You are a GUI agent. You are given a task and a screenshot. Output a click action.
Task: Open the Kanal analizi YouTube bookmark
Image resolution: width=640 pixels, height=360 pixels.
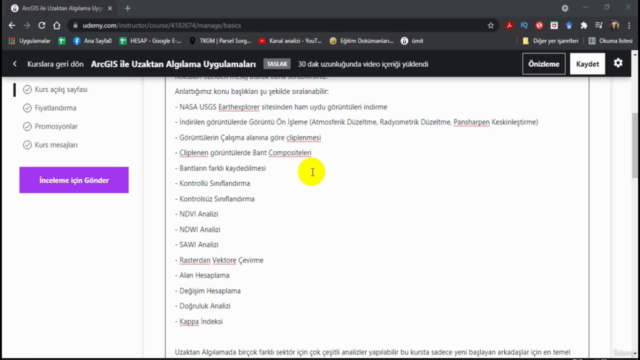click(290, 41)
